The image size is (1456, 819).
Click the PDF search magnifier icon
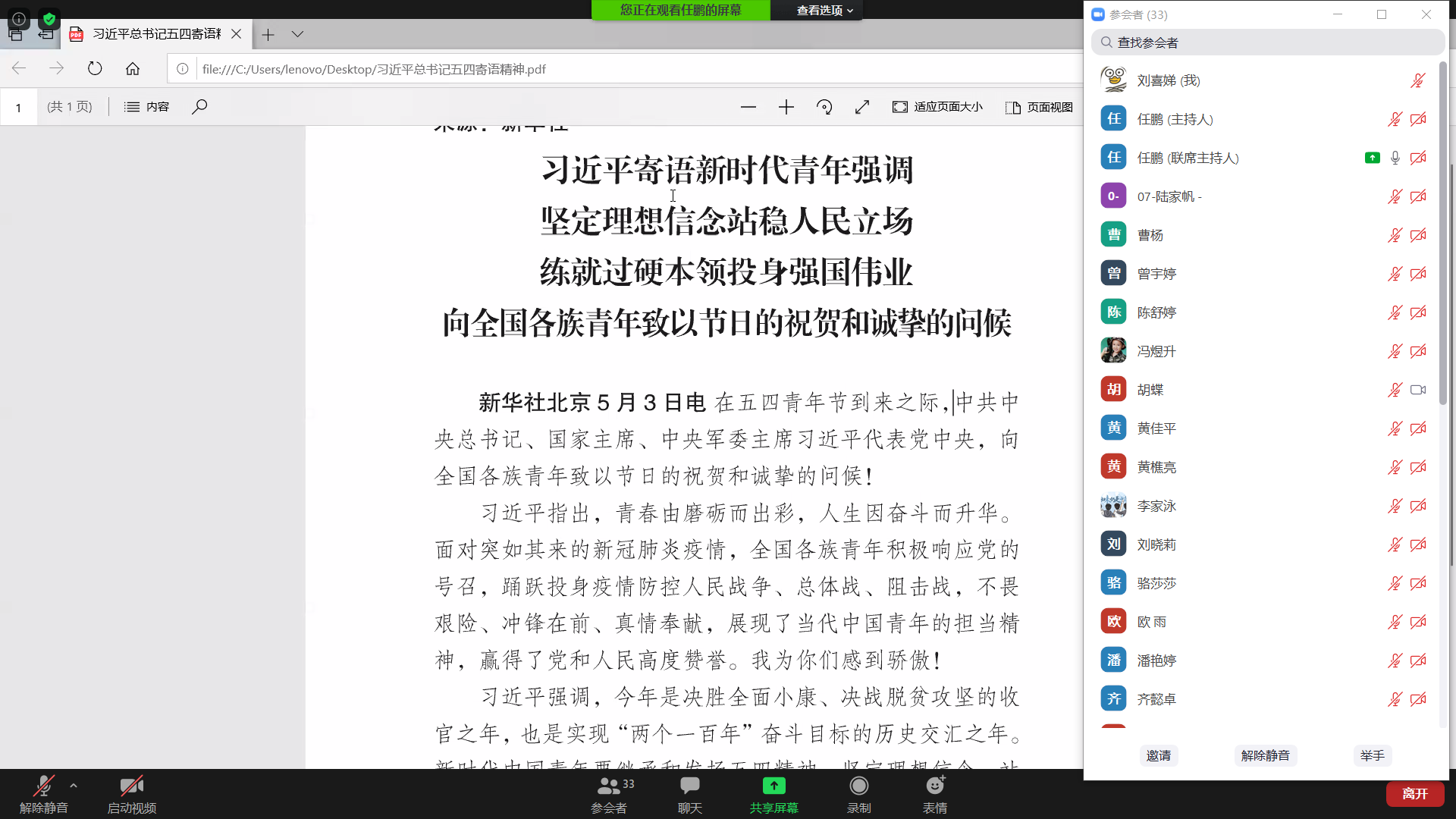click(199, 107)
